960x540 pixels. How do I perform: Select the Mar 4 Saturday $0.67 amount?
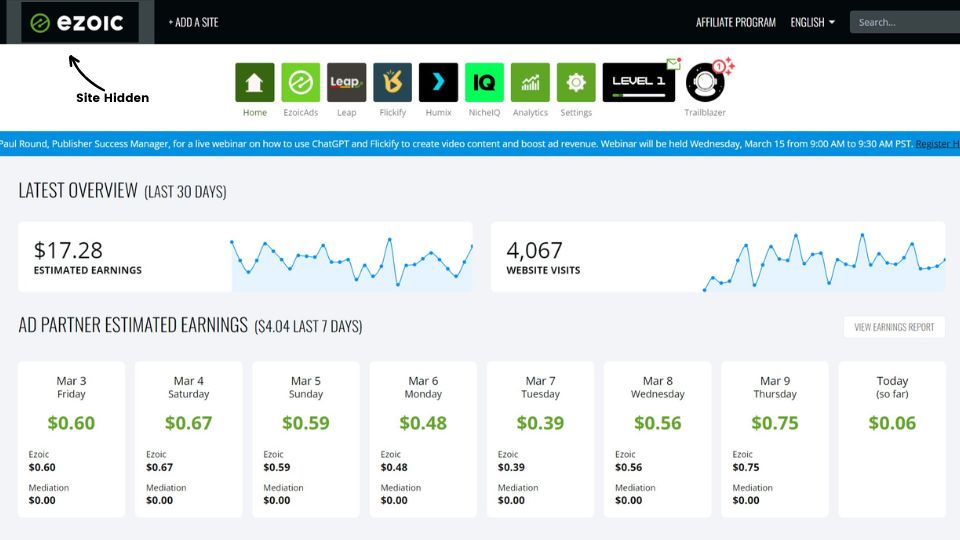pyautogui.click(x=189, y=423)
